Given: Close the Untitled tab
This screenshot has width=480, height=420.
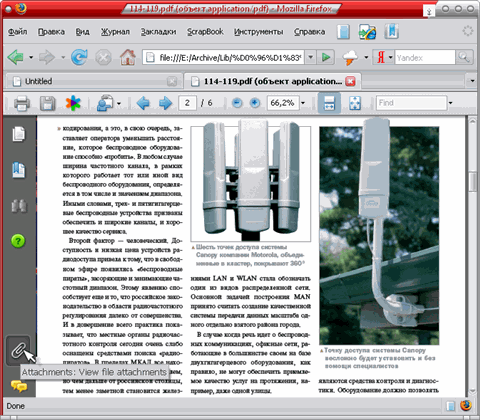Looking at the screenshot, I should coord(172,81).
